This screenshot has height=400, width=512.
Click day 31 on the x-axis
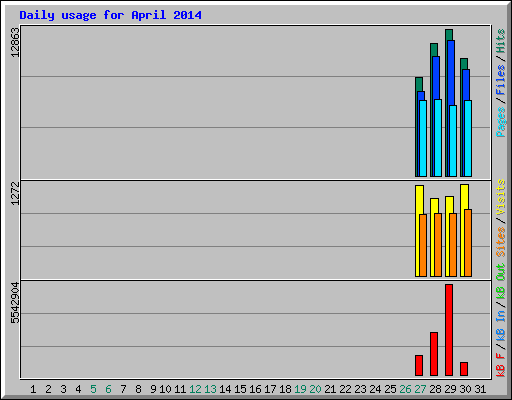(480, 389)
